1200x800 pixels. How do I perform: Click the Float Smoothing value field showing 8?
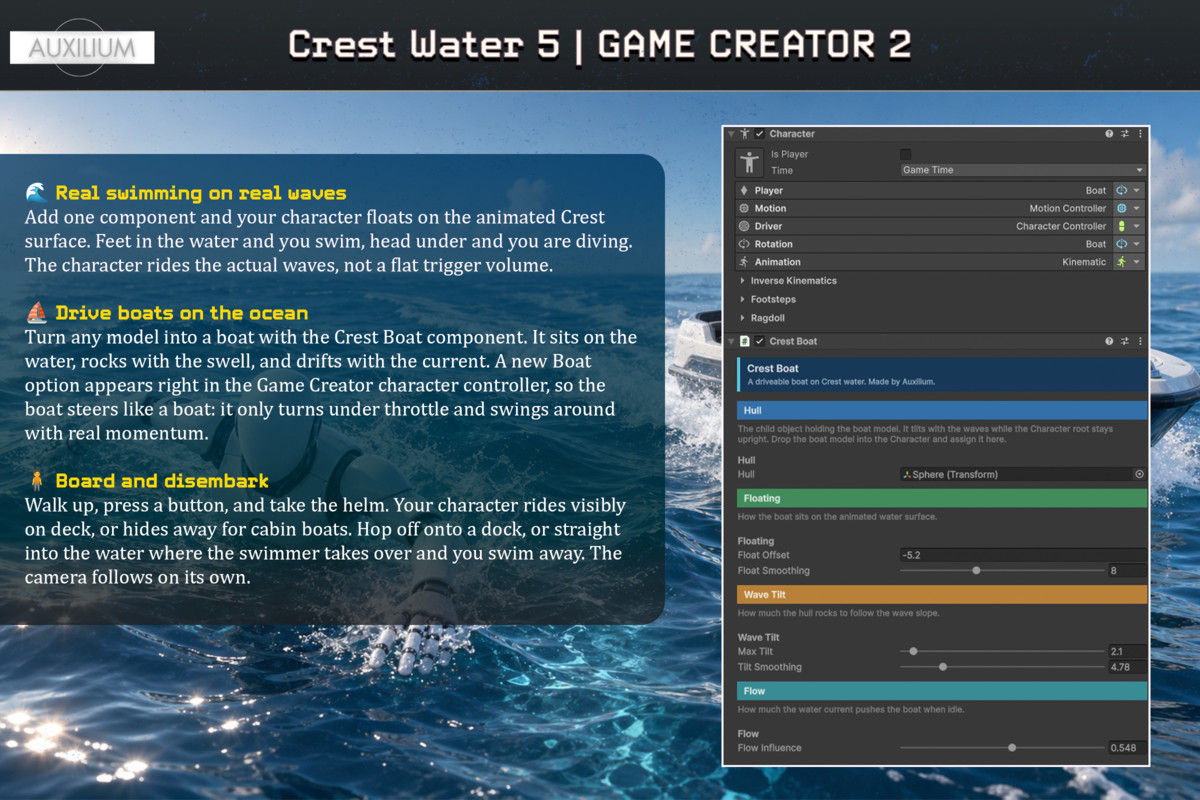1127,571
